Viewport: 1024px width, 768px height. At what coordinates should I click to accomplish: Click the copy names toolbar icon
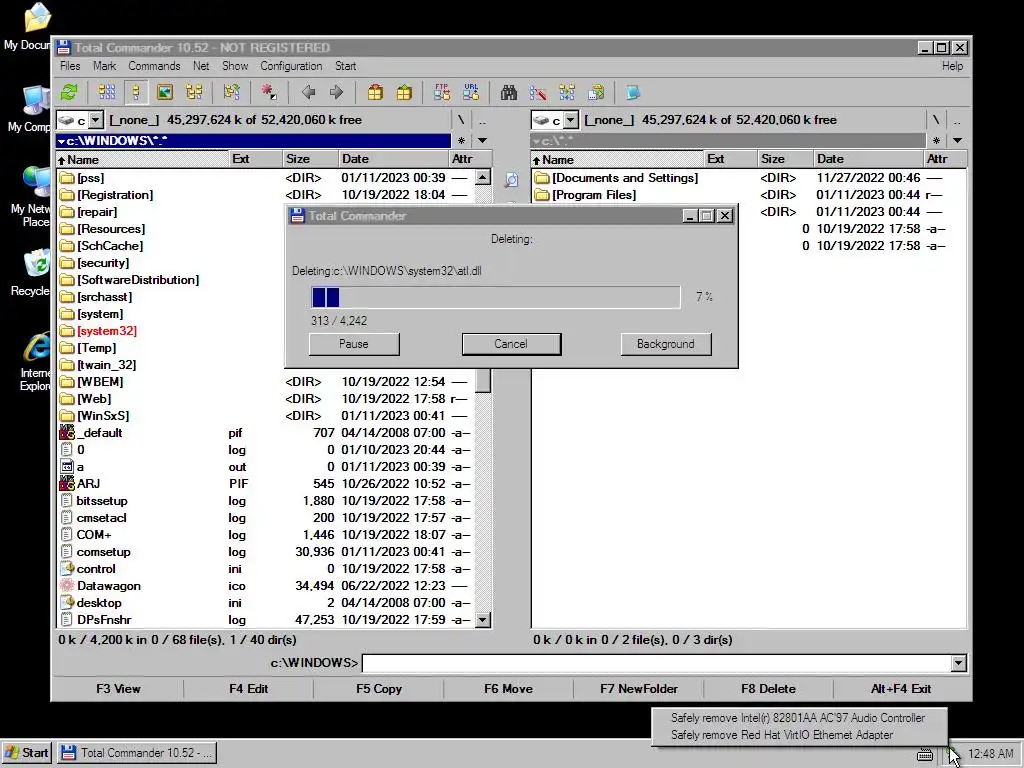[x=596, y=93]
